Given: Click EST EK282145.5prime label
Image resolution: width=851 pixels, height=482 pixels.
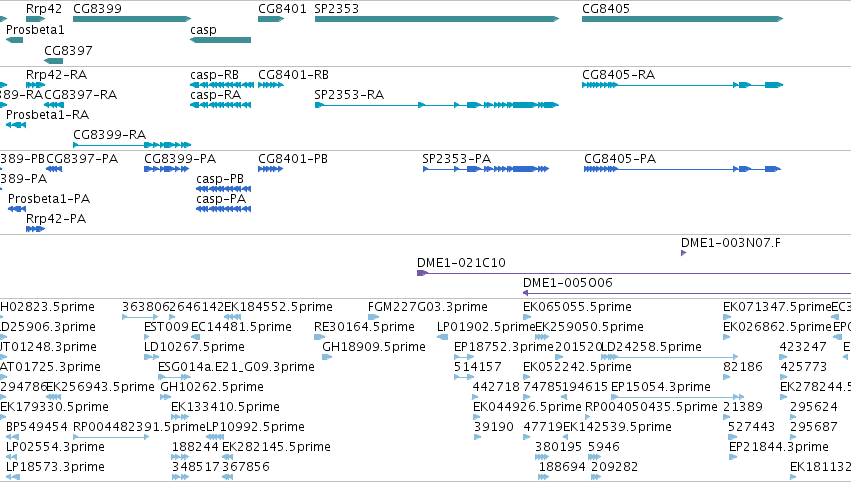Looking at the screenshot, I should [277, 447].
